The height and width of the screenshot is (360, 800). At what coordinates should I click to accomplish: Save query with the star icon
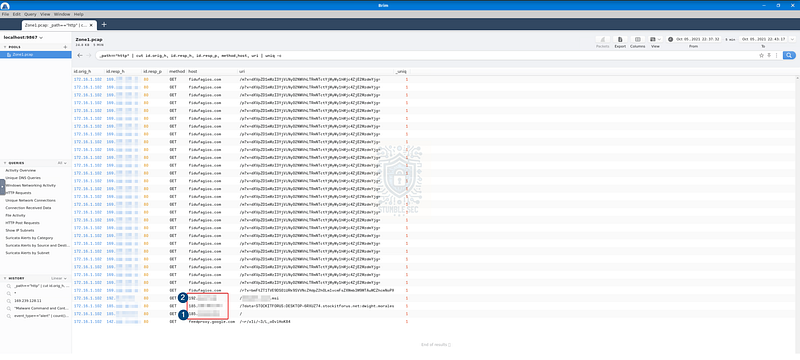(761, 55)
